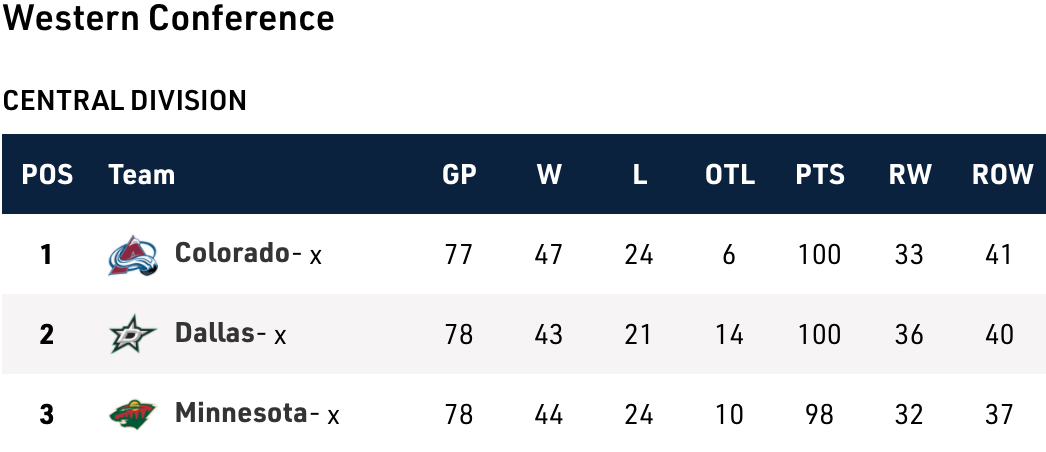Click the L column header
The image size is (1046, 452).
640,175
